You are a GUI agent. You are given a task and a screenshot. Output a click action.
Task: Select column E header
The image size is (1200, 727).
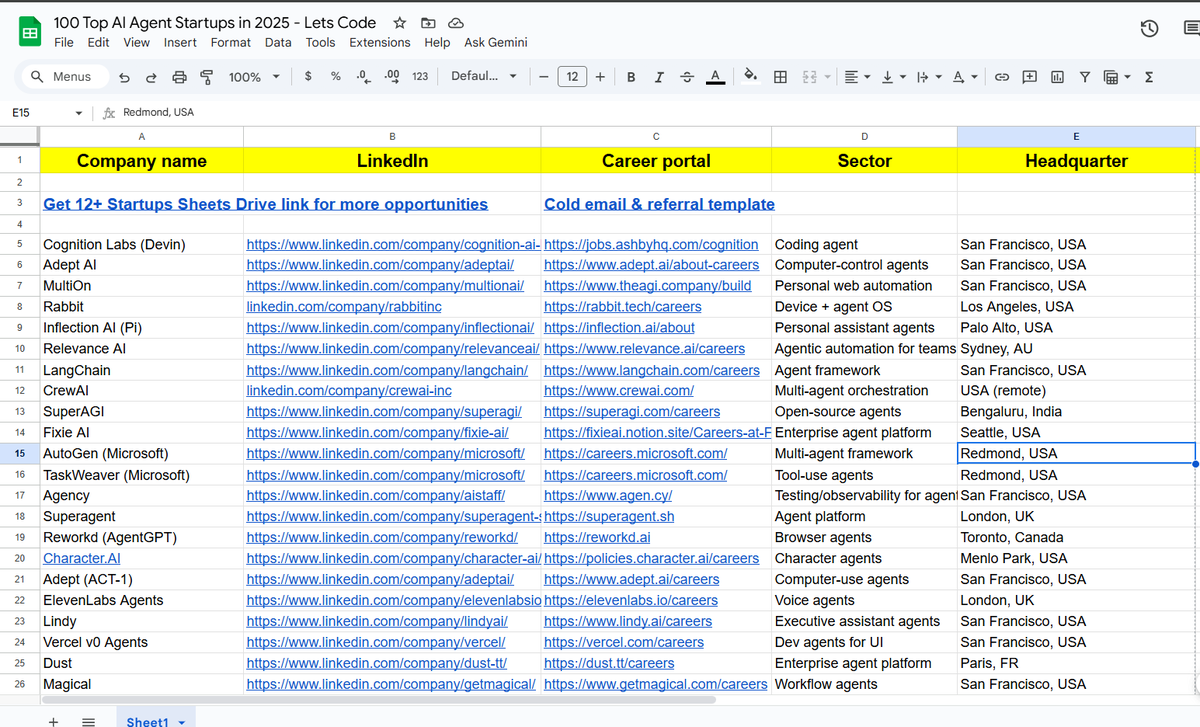point(1076,136)
